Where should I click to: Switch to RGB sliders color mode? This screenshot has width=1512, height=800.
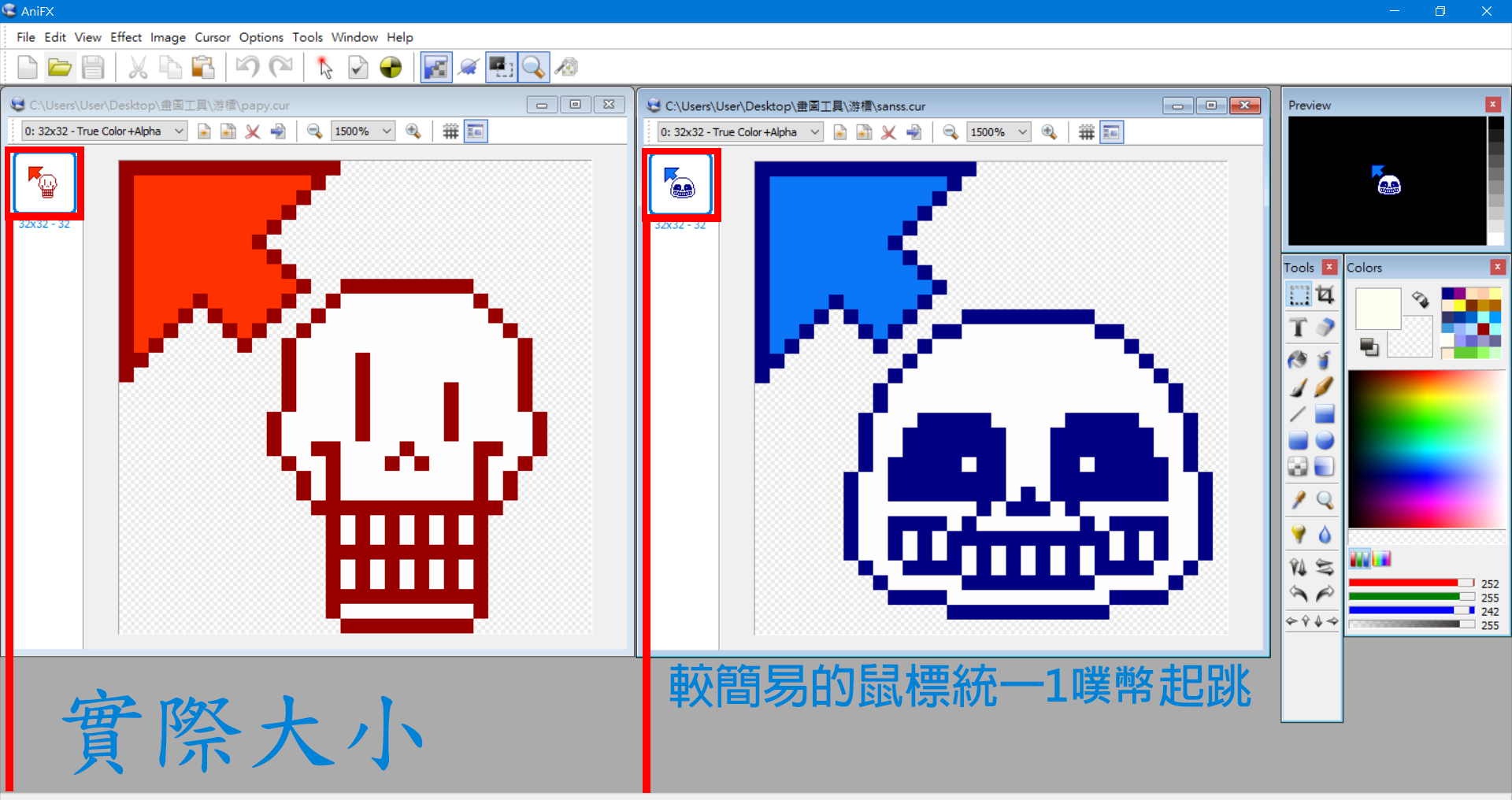[x=1360, y=559]
